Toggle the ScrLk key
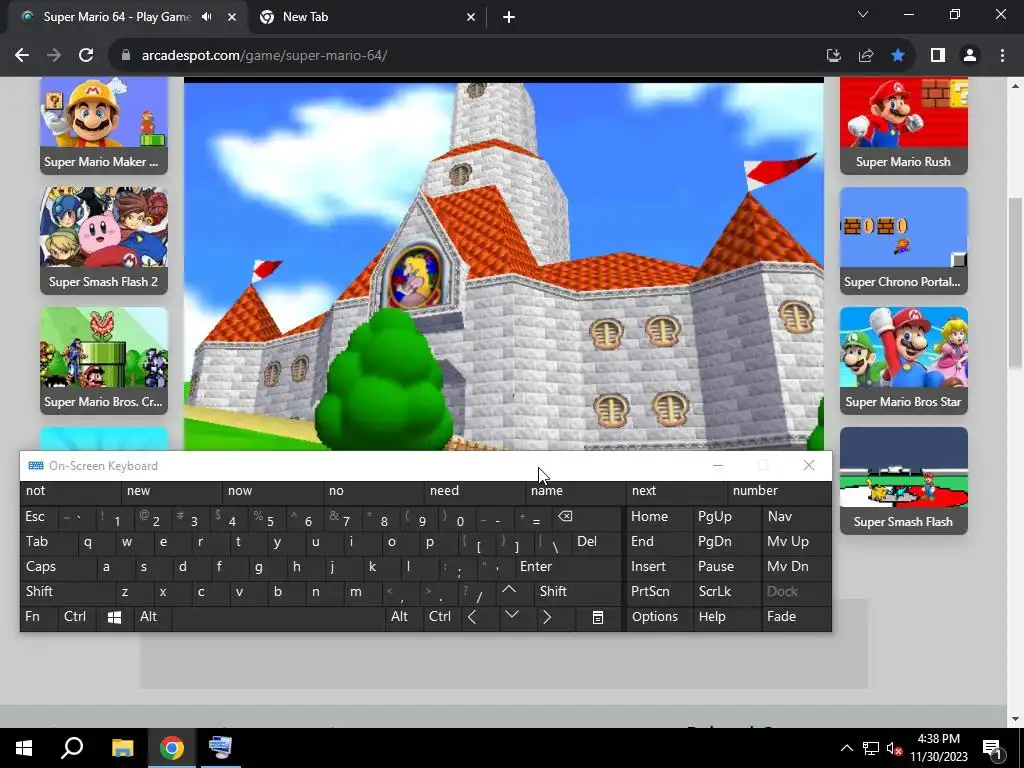Screen dimensions: 1024x768 [726, 592]
